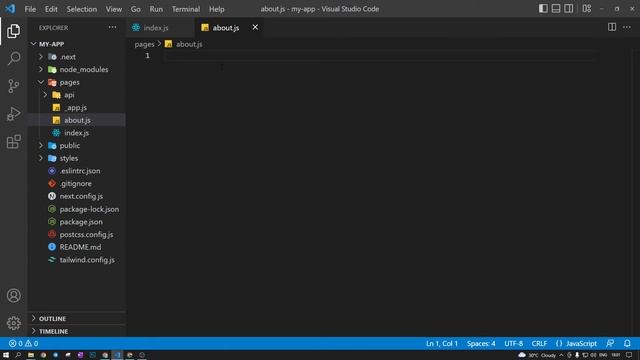Click the errors and warnings status indicator

pyautogui.click(x=24, y=344)
